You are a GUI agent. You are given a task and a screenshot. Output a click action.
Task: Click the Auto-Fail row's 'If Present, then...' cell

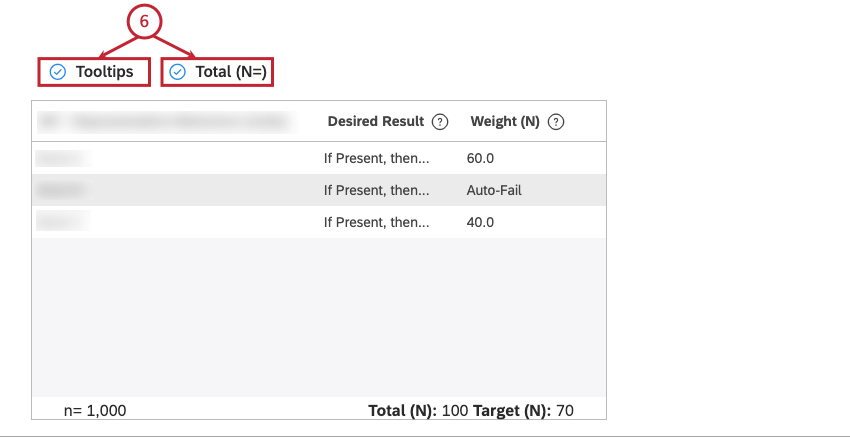[377, 190]
